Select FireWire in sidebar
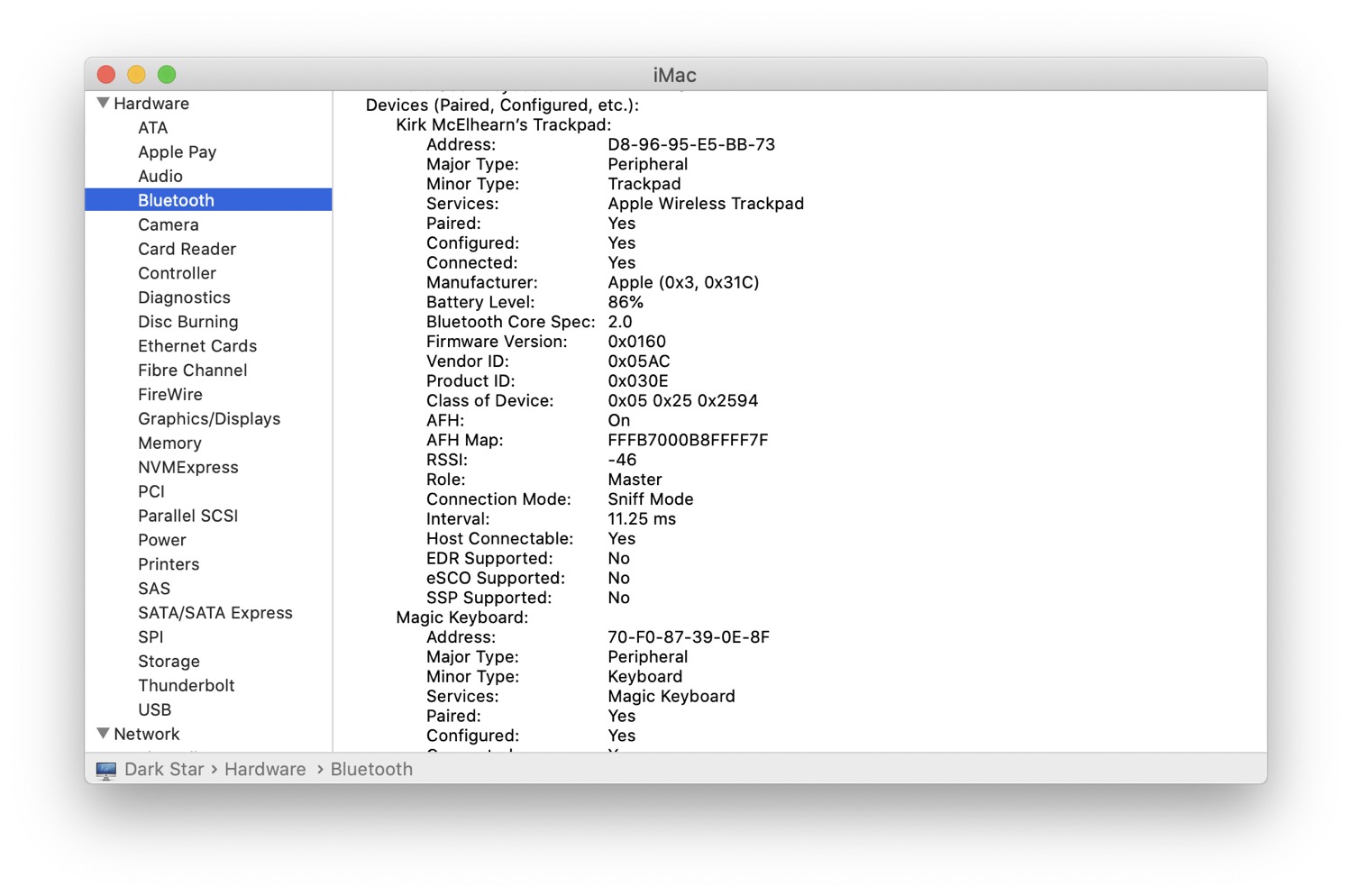 [x=170, y=395]
